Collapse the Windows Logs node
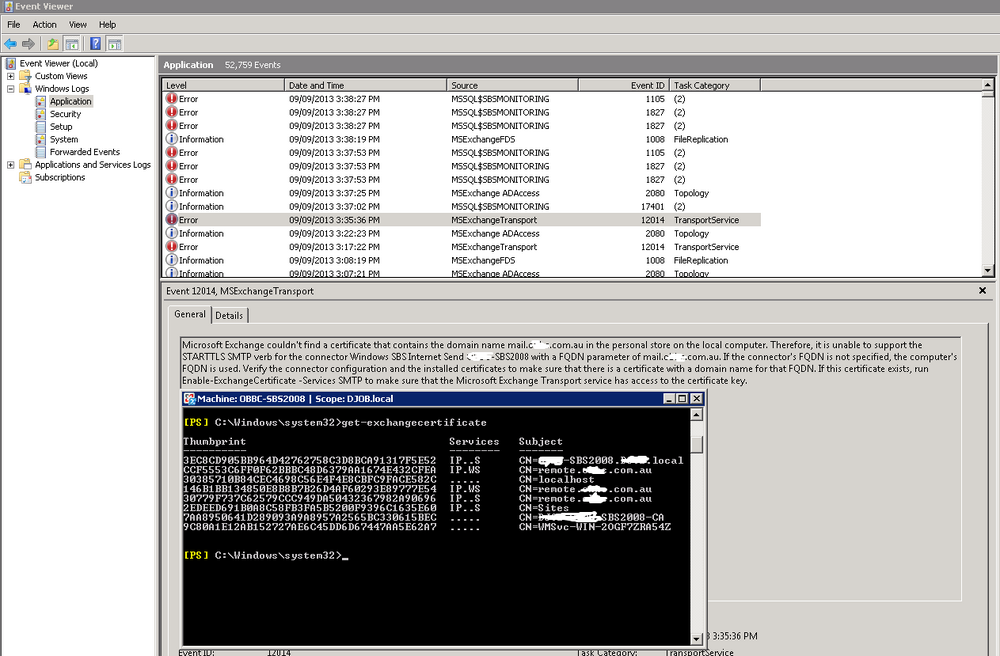Screen dimensions: 1000x656 (x=10, y=89)
